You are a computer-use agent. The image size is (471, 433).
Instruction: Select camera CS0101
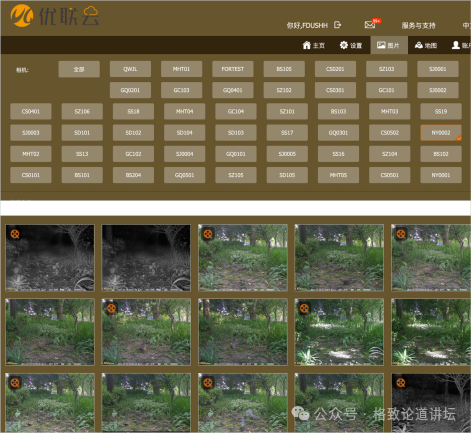click(x=31, y=175)
